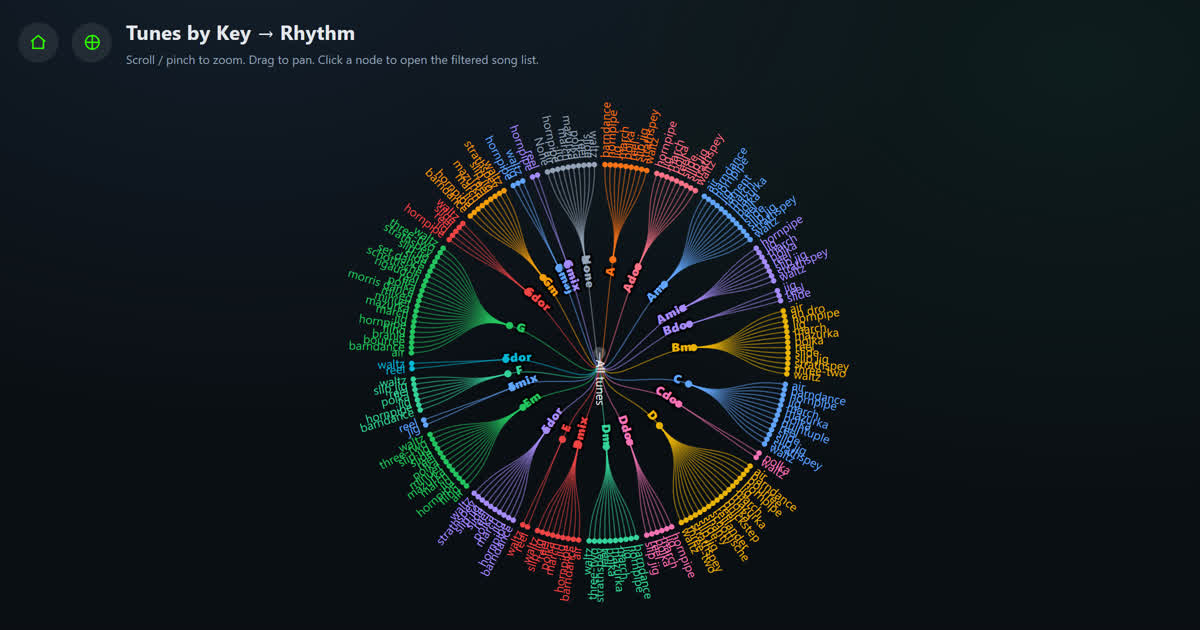Reset the view with the green crosshair icon
Image resolution: width=1200 pixels, height=630 pixels.
[91, 42]
